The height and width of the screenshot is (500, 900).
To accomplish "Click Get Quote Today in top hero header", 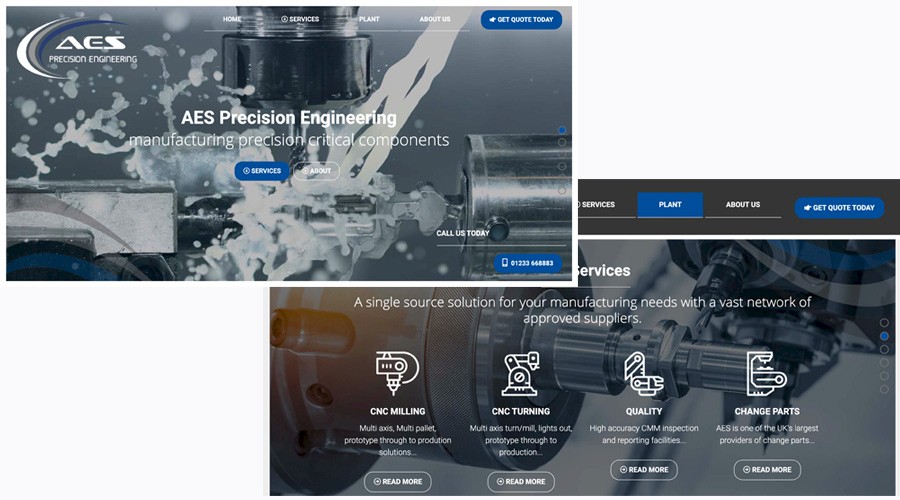I will coord(521,20).
